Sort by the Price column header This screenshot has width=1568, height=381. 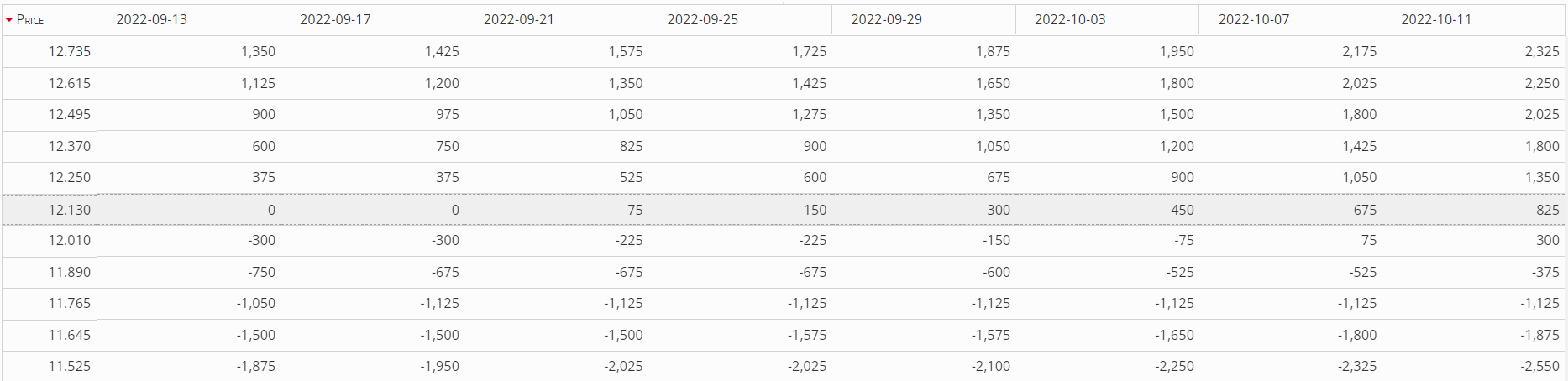pyautogui.click(x=31, y=20)
